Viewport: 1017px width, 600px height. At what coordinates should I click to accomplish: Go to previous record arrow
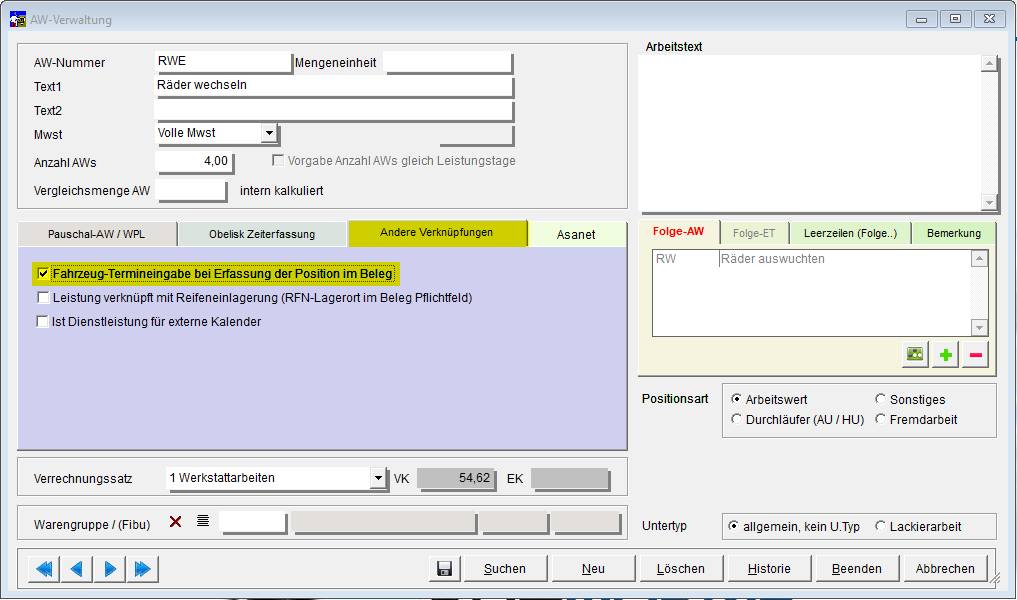(77, 569)
